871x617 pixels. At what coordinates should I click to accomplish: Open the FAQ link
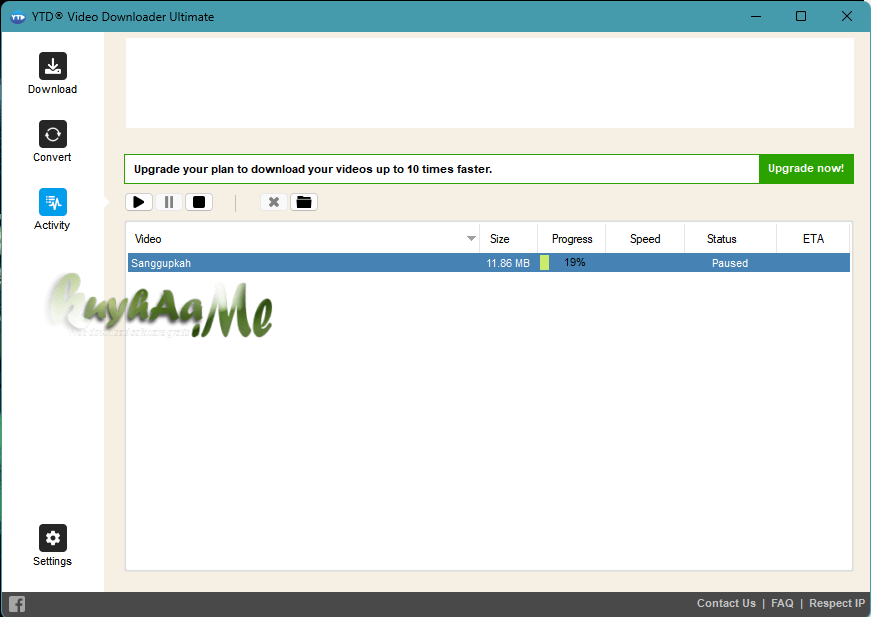pyautogui.click(x=782, y=603)
